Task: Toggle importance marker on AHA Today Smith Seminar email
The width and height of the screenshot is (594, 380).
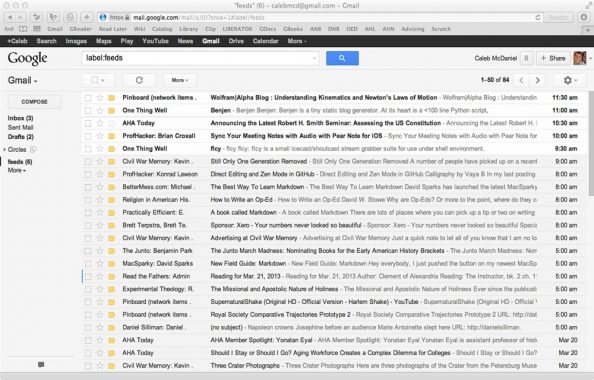Action: click(x=112, y=123)
